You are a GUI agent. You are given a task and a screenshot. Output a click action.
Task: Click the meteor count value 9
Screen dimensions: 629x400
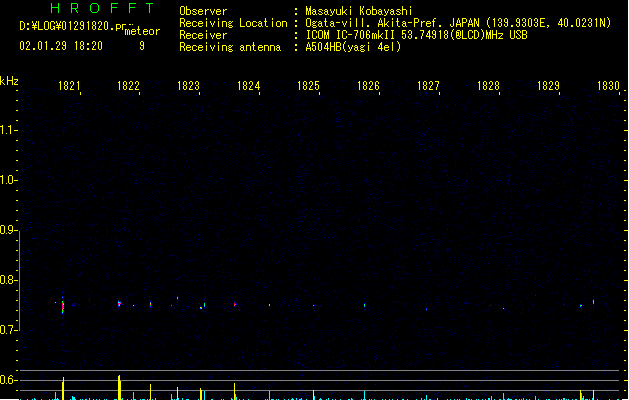tap(142, 46)
